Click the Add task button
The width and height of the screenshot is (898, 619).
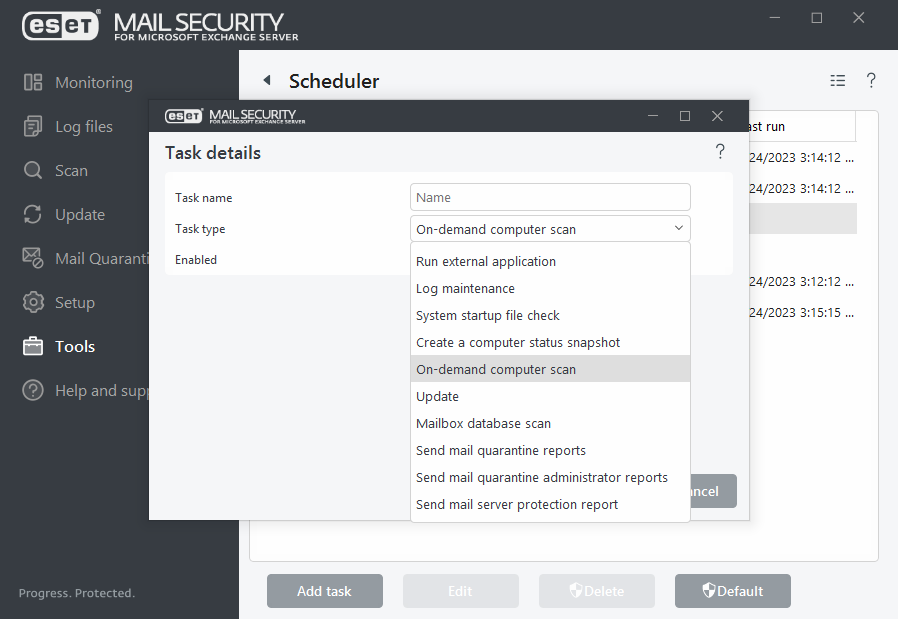click(x=324, y=591)
